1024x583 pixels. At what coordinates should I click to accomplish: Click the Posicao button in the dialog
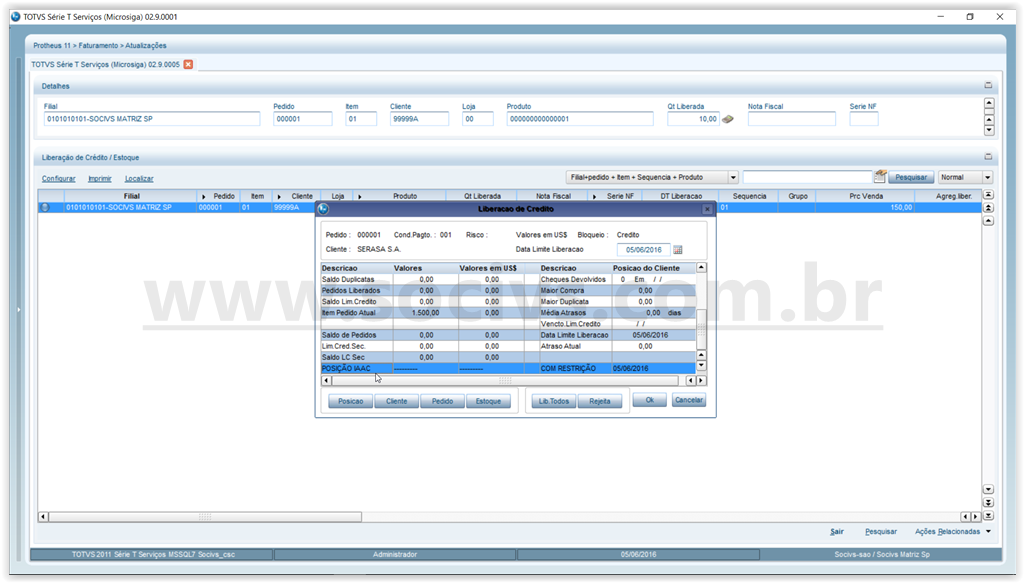(351, 401)
